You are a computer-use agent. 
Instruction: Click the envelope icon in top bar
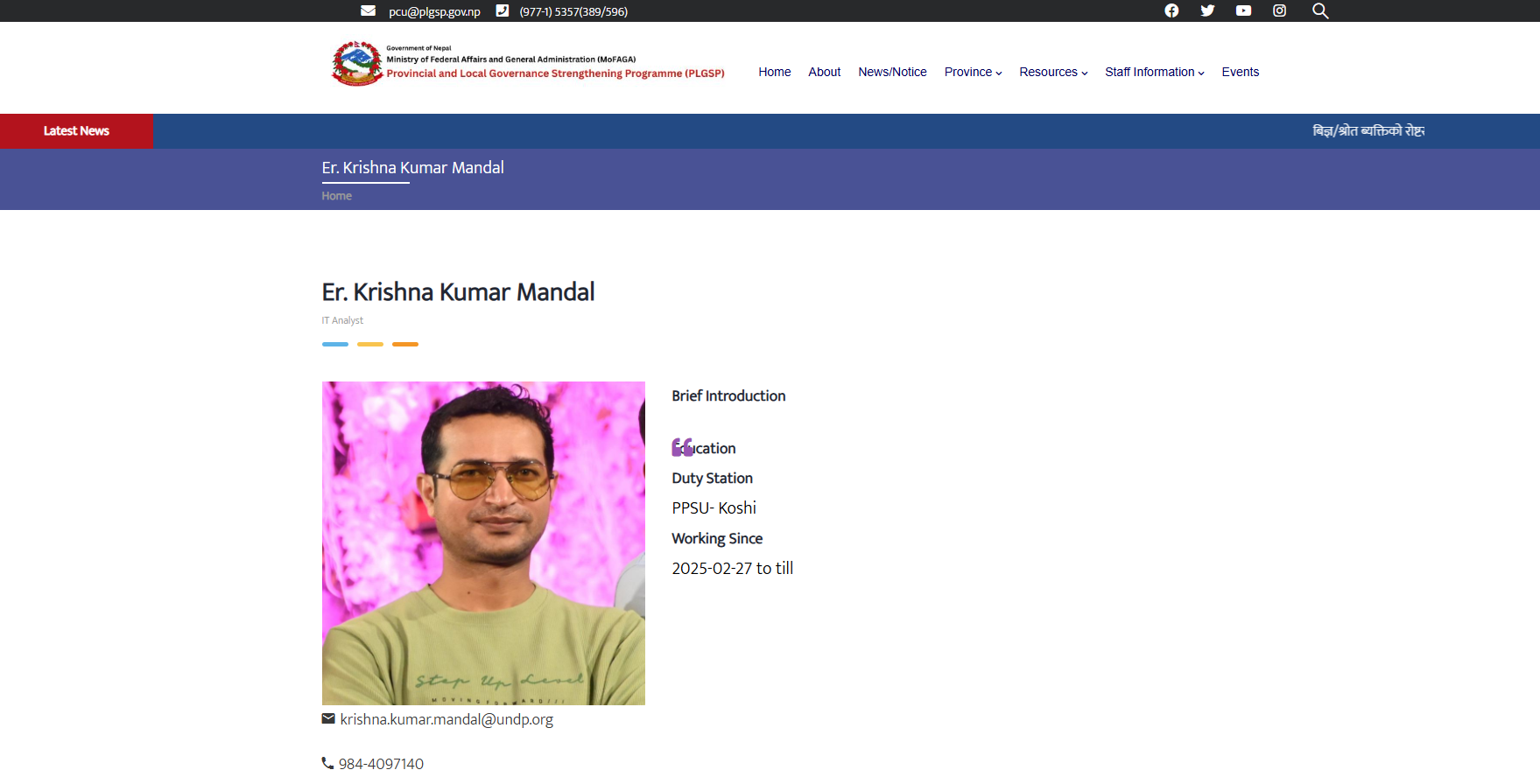tap(369, 10)
